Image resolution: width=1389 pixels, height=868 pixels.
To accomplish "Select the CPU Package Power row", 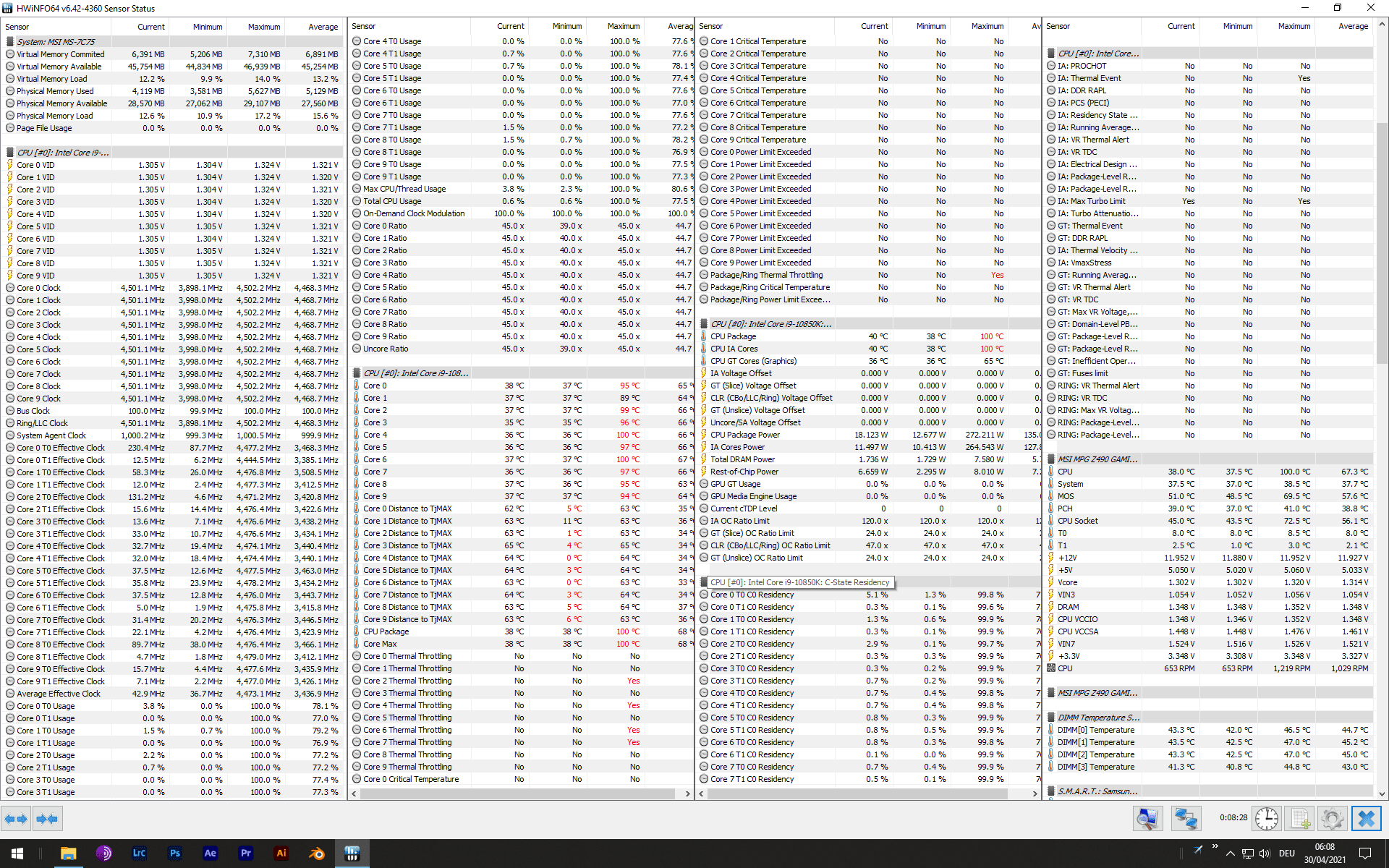I will pos(868,435).
